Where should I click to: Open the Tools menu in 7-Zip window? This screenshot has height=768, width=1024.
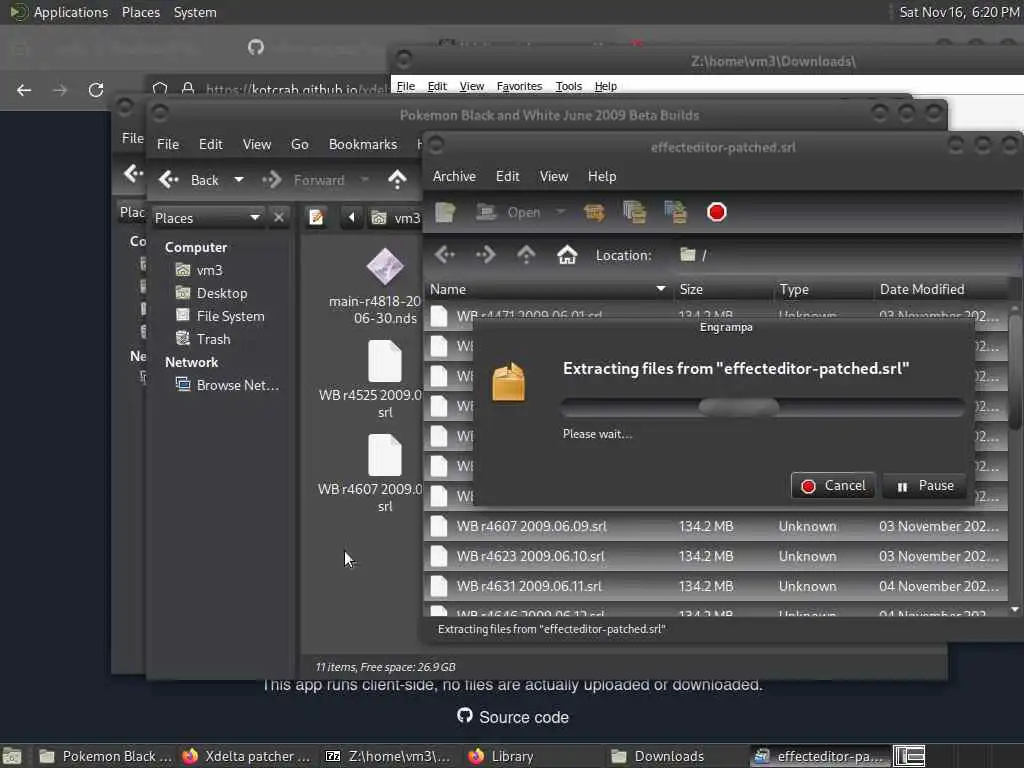click(568, 86)
